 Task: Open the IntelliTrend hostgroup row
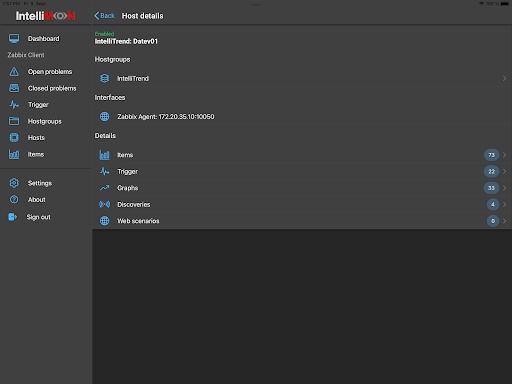(x=302, y=78)
